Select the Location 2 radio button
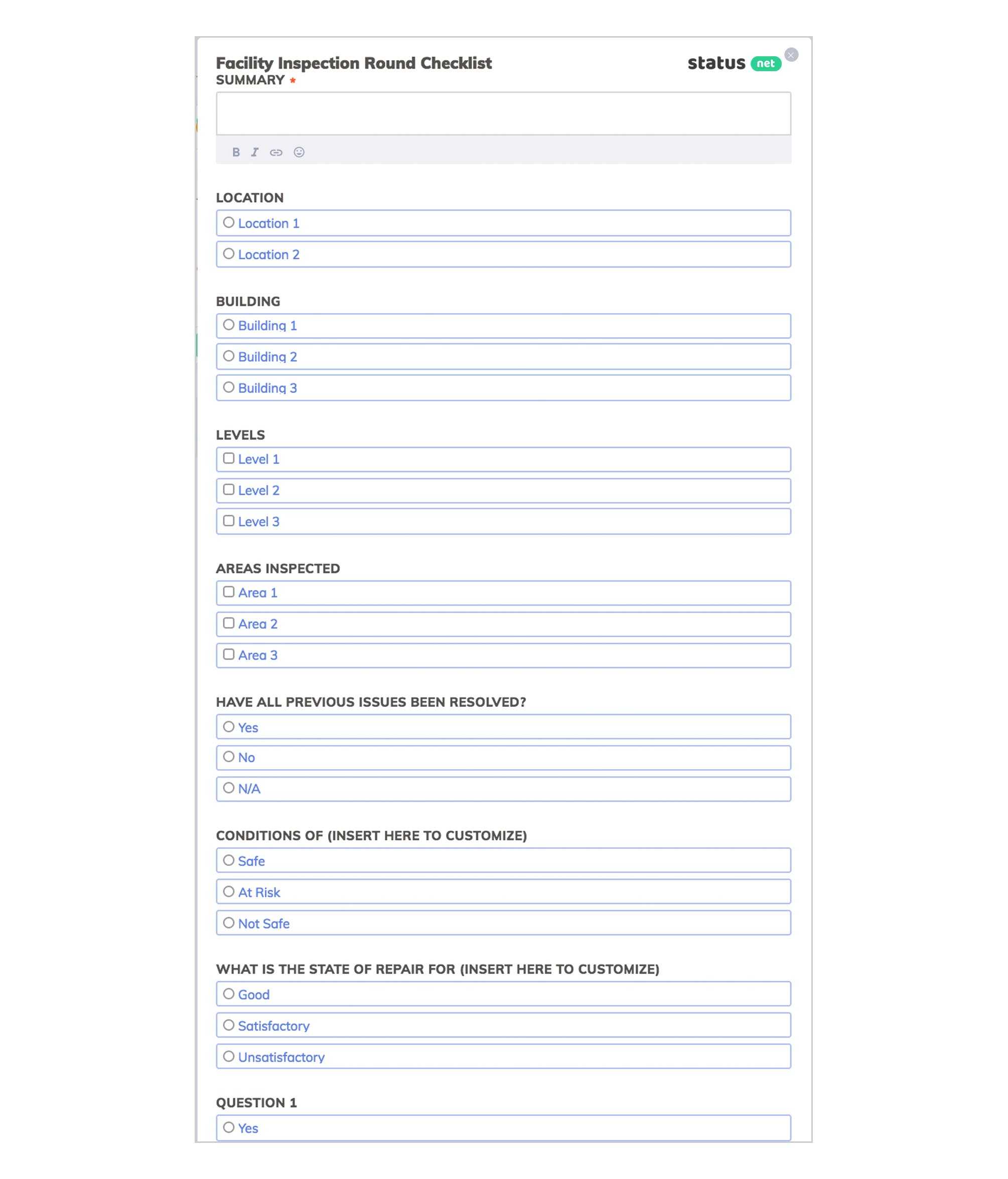Image resolution: width=1008 pixels, height=1179 pixels. pyautogui.click(x=228, y=253)
